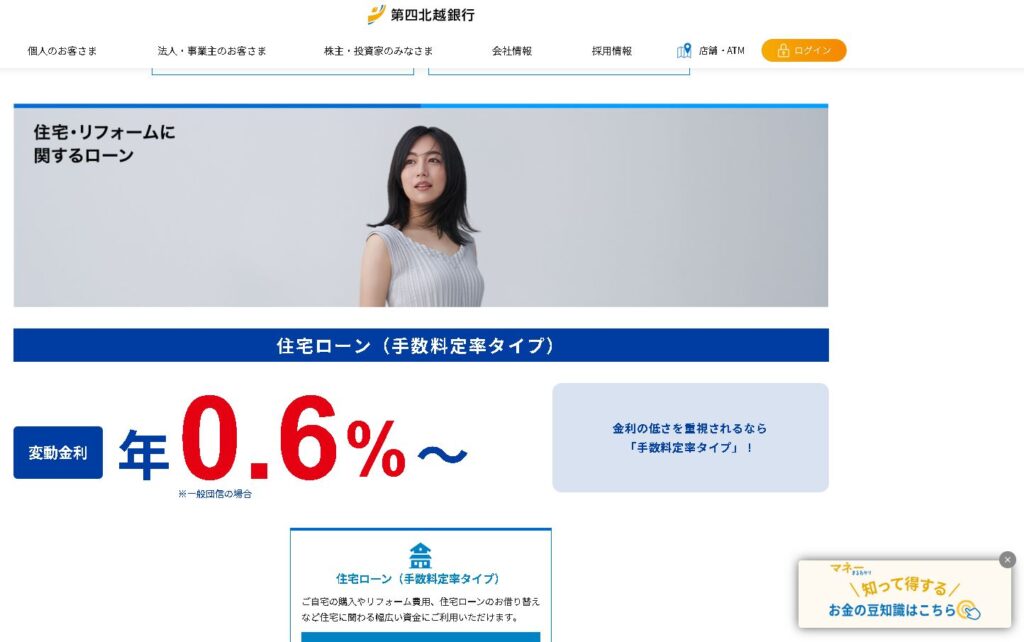Viewport: 1024px width, 642px height.
Task: Click お金の豆知識はこちら popup banner
Action: tap(904, 594)
